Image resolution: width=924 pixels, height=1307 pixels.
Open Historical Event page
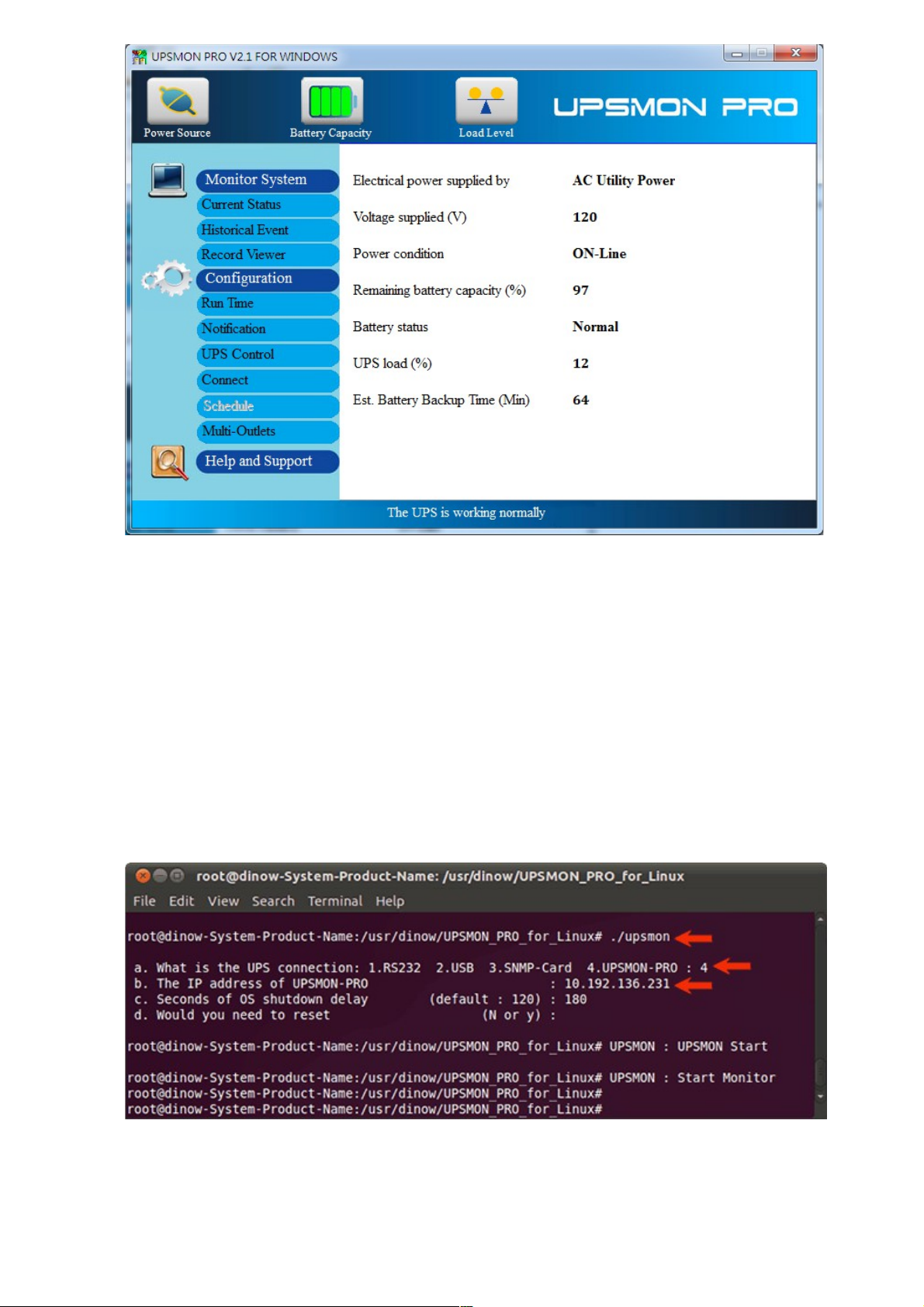click(268, 230)
